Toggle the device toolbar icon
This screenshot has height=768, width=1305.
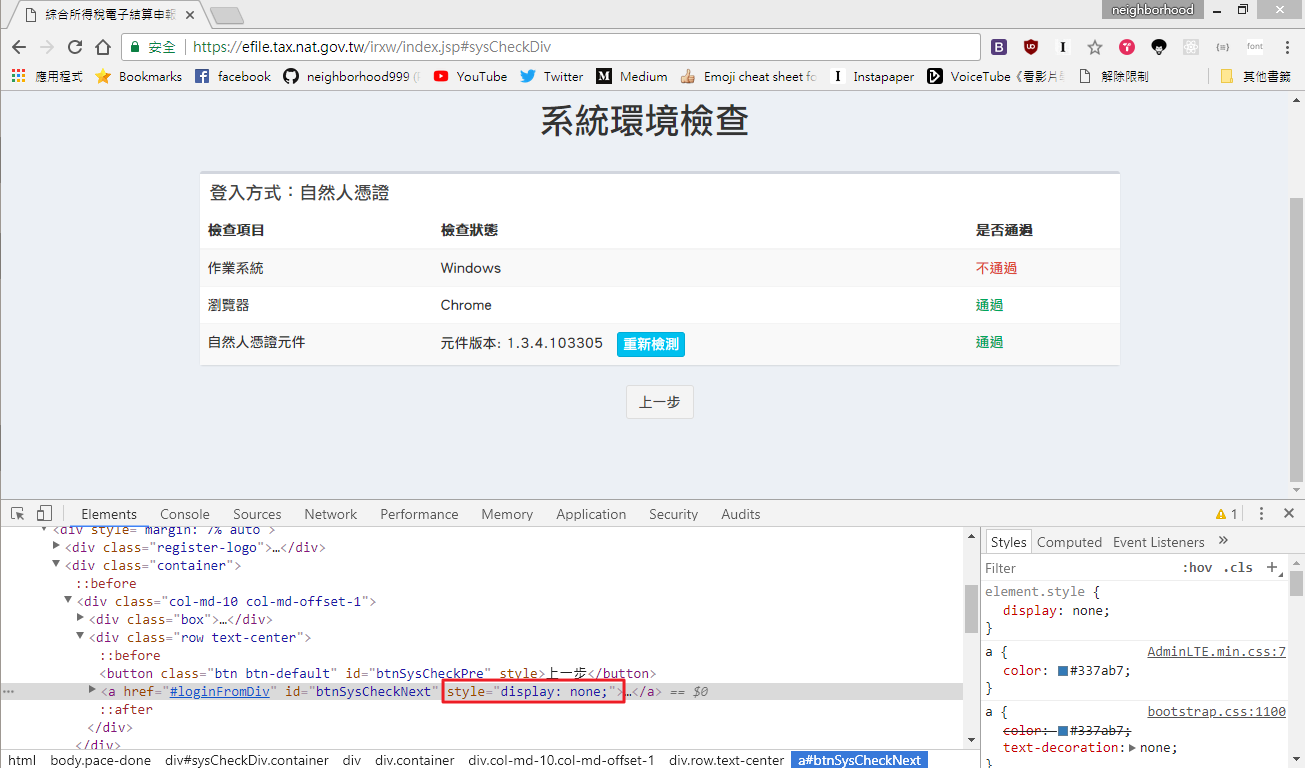(x=44, y=514)
